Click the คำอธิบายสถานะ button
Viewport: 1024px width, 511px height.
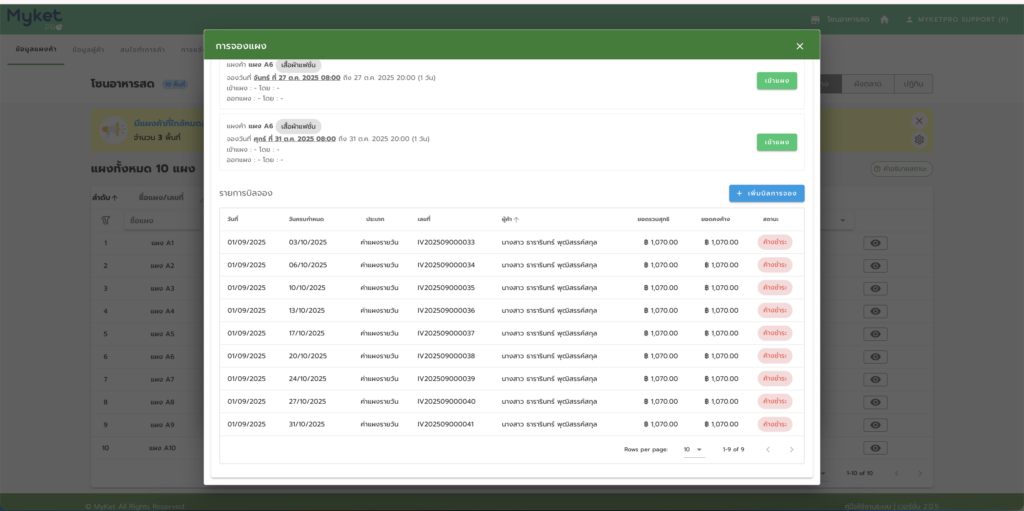pos(901,169)
